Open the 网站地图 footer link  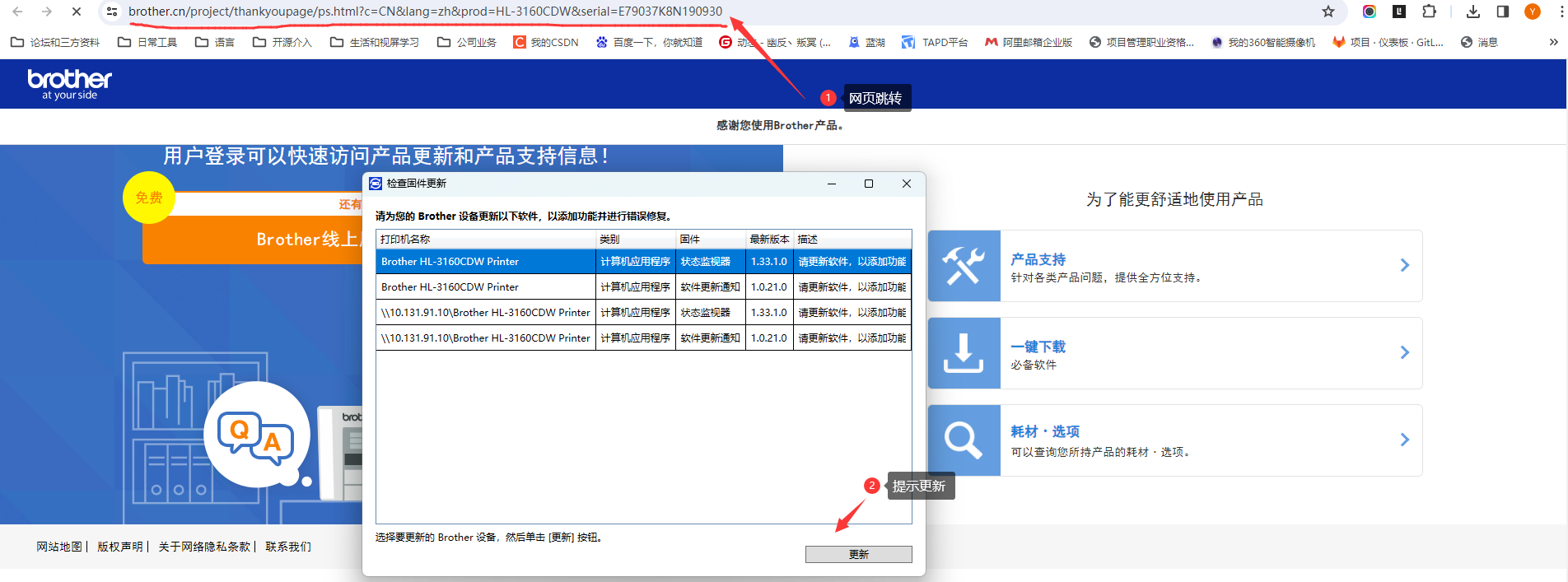coord(59,547)
